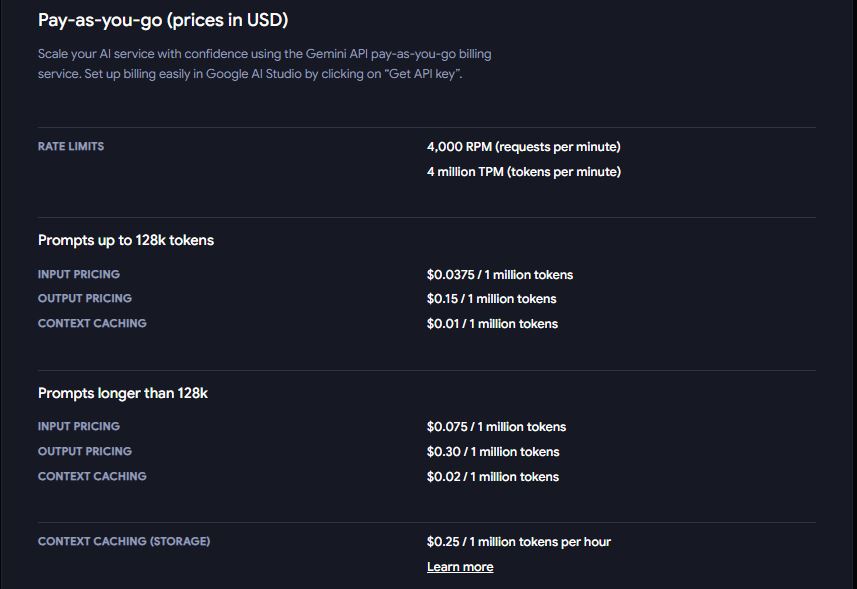
Task: Click the $0.01 context caching price
Action: click(x=492, y=324)
